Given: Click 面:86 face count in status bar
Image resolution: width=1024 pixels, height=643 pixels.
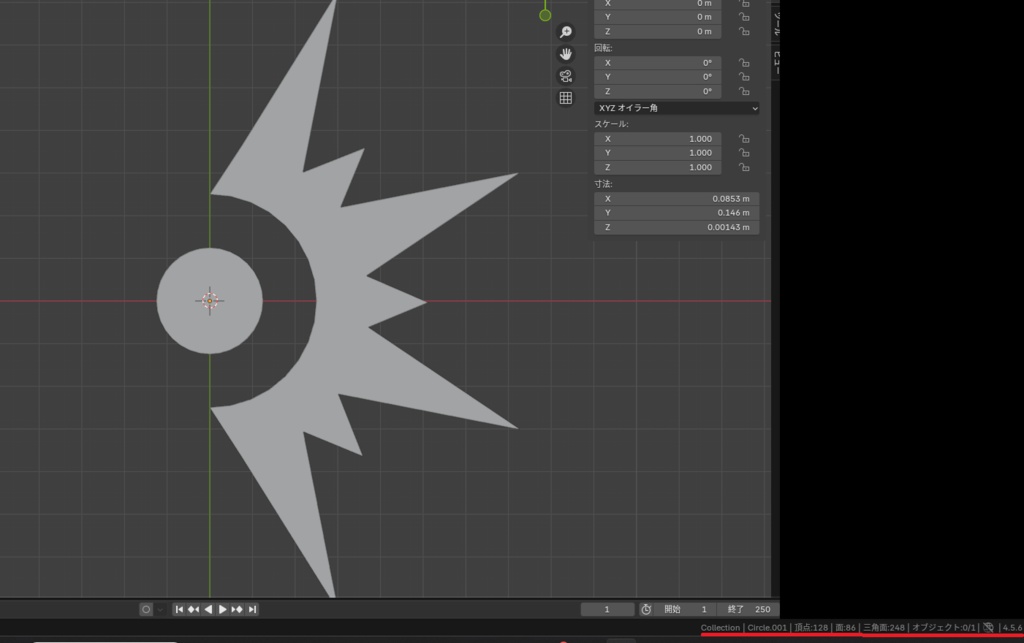Looking at the screenshot, I should pos(845,627).
